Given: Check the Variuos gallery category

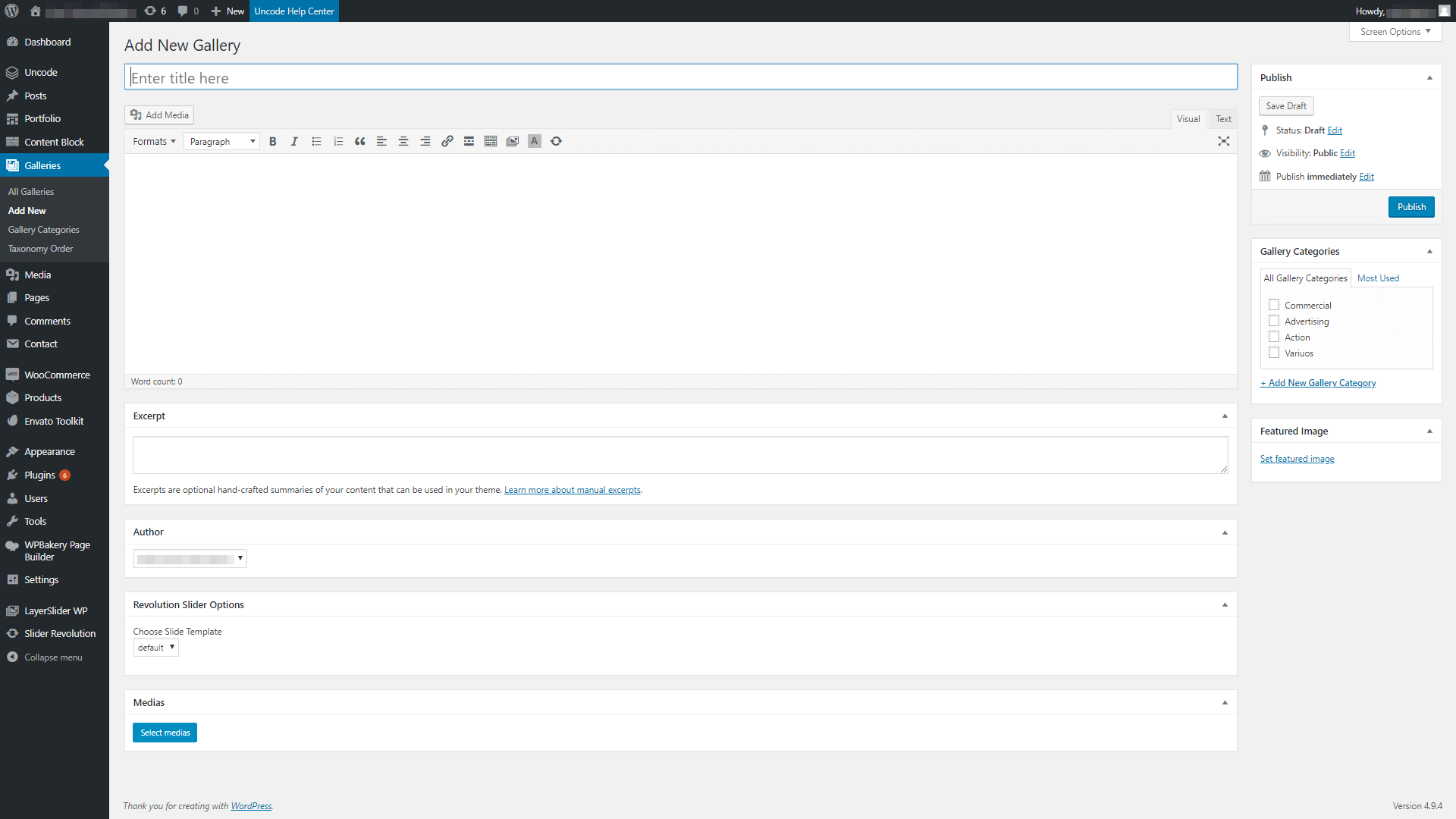Looking at the screenshot, I should pyautogui.click(x=1274, y=353).
